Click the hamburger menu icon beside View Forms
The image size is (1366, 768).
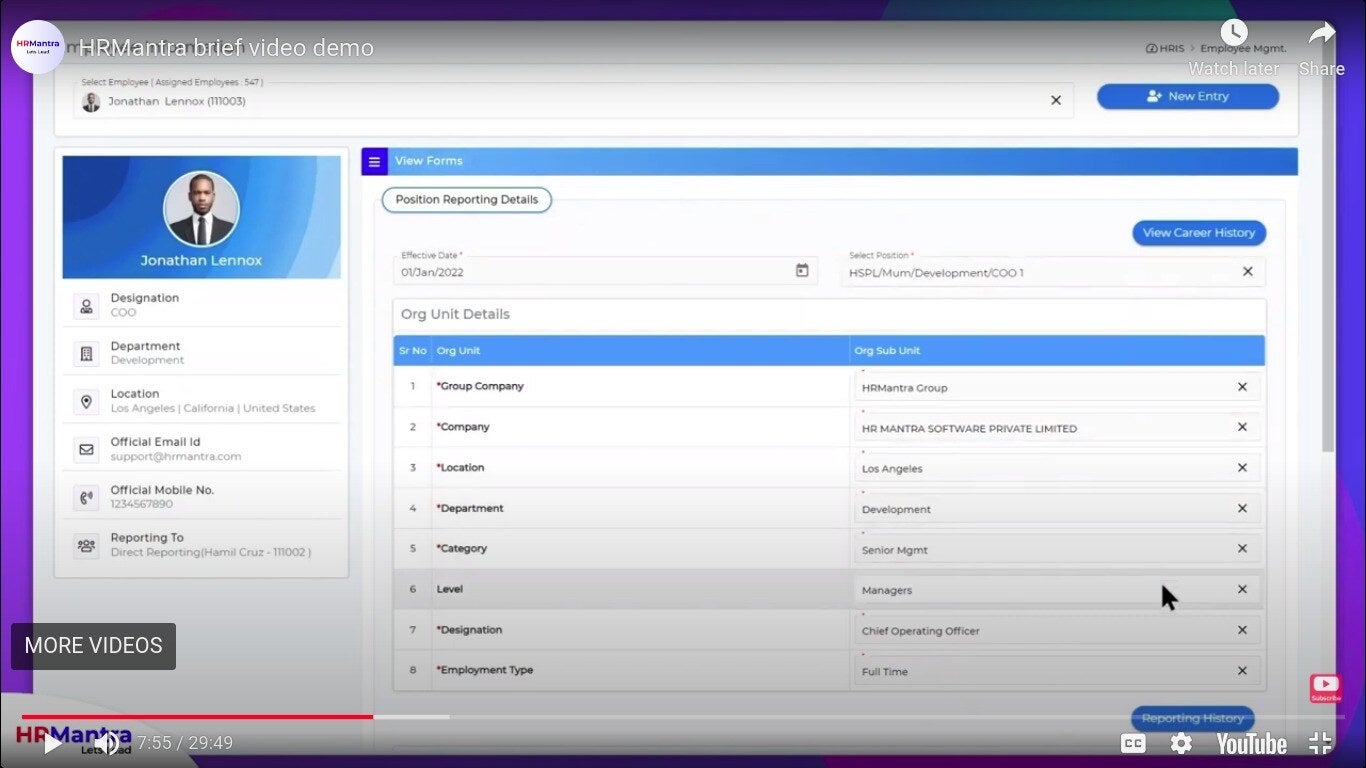point(374,161)
